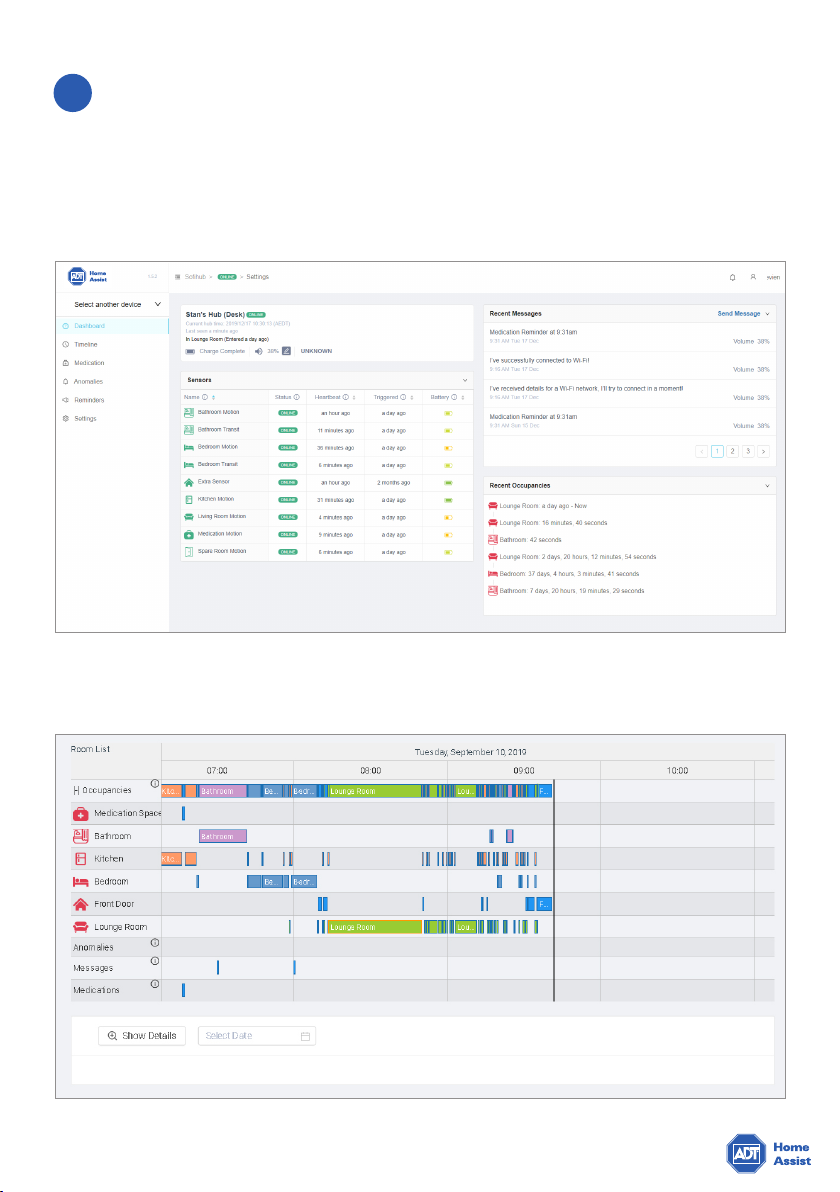Click the Occupancies info icon in Room List
840x1192 pixels.
(154, 784)
